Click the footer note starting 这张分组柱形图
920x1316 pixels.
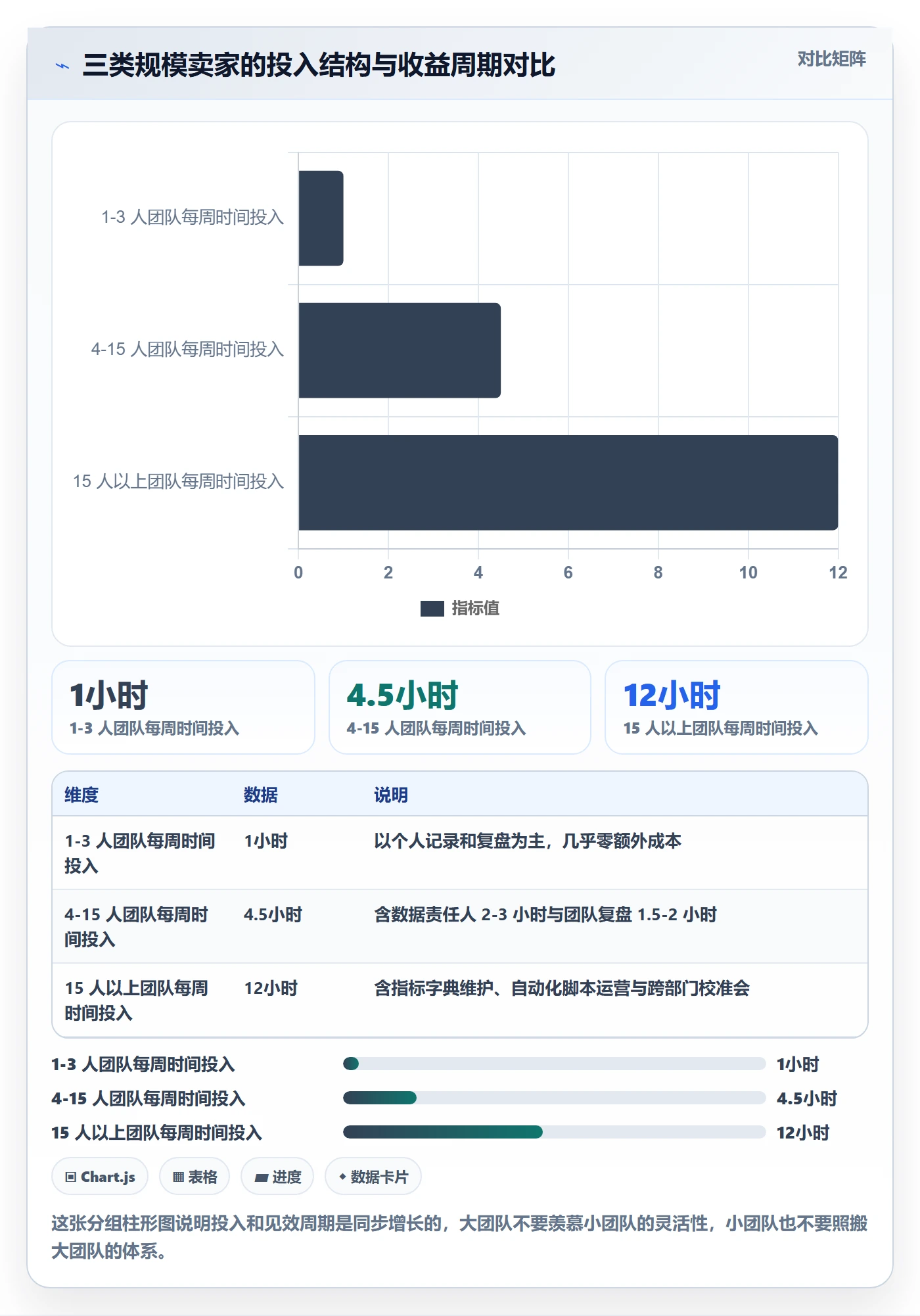459,1236
